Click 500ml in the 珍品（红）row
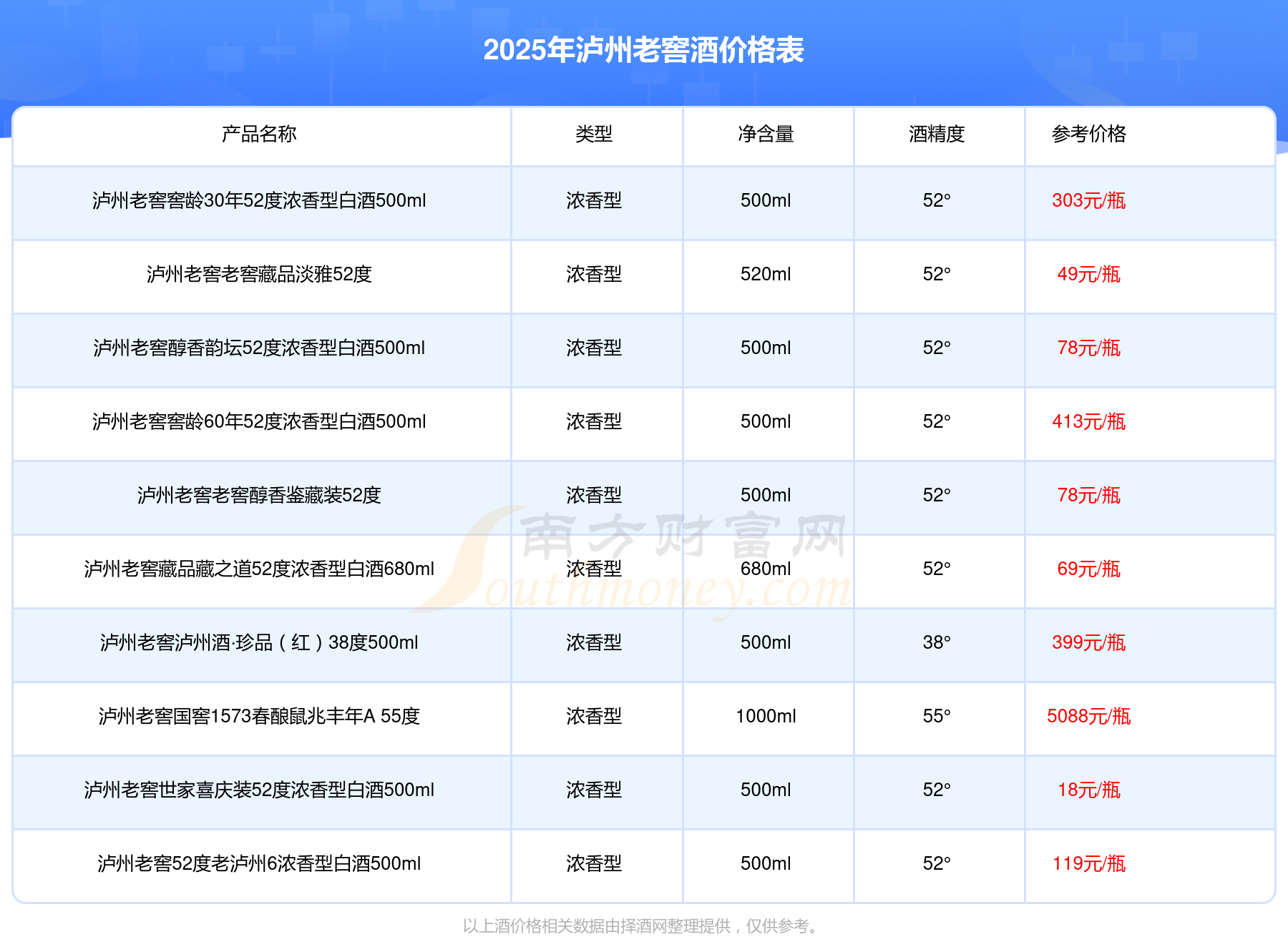This screenshot has height=937, width=1288. pyautogui.click(x=766, y=642)
